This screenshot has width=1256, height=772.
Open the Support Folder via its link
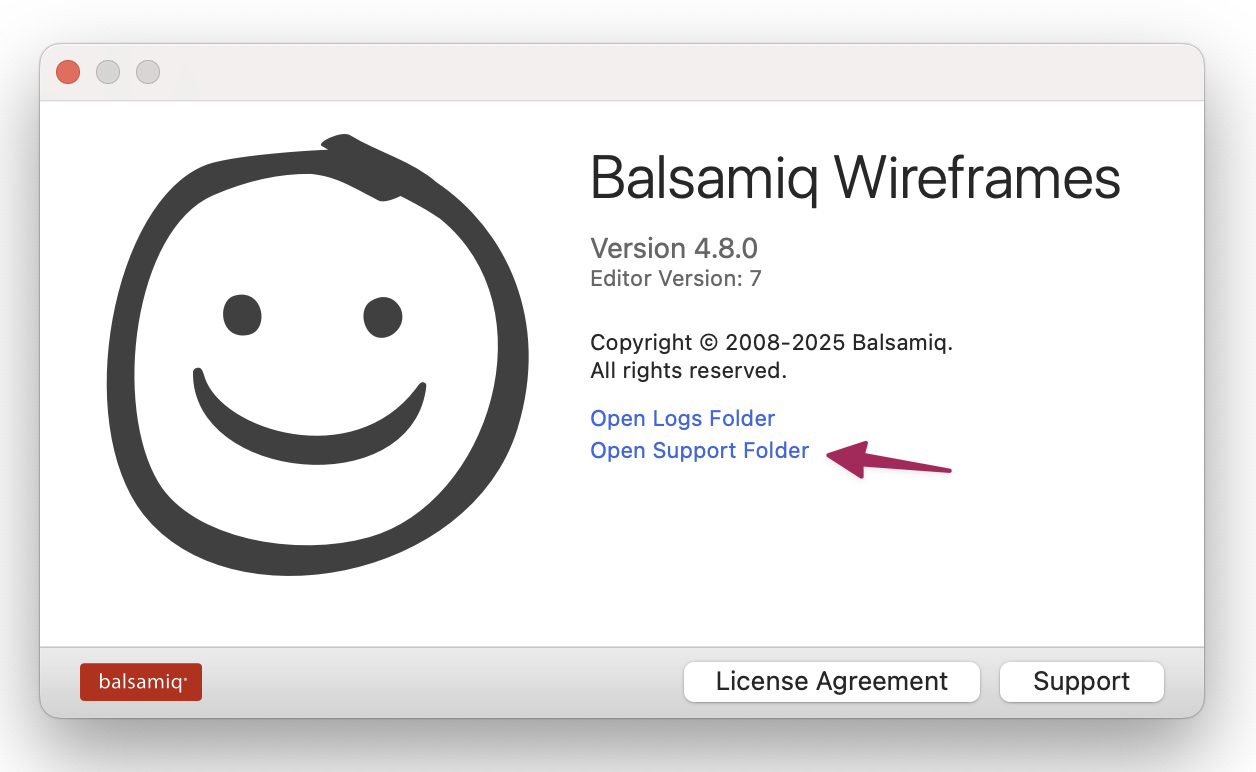(699, 451)
